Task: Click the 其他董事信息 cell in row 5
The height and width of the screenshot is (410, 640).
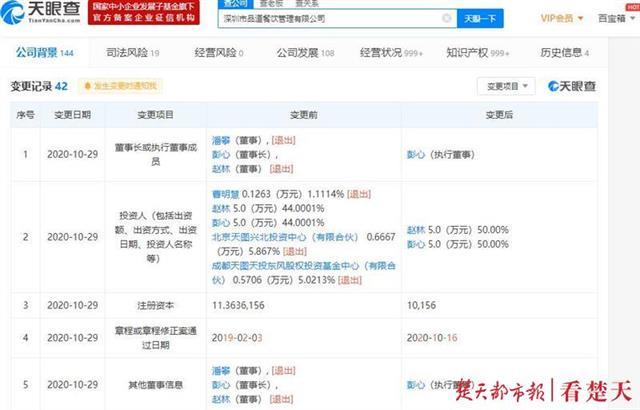Action: [x=156, y=385]
